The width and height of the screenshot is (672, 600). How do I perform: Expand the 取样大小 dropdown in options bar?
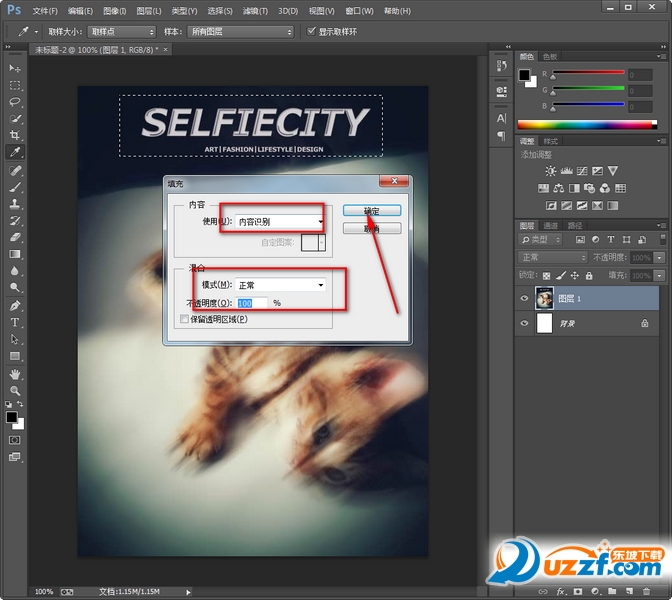(120, 31)
